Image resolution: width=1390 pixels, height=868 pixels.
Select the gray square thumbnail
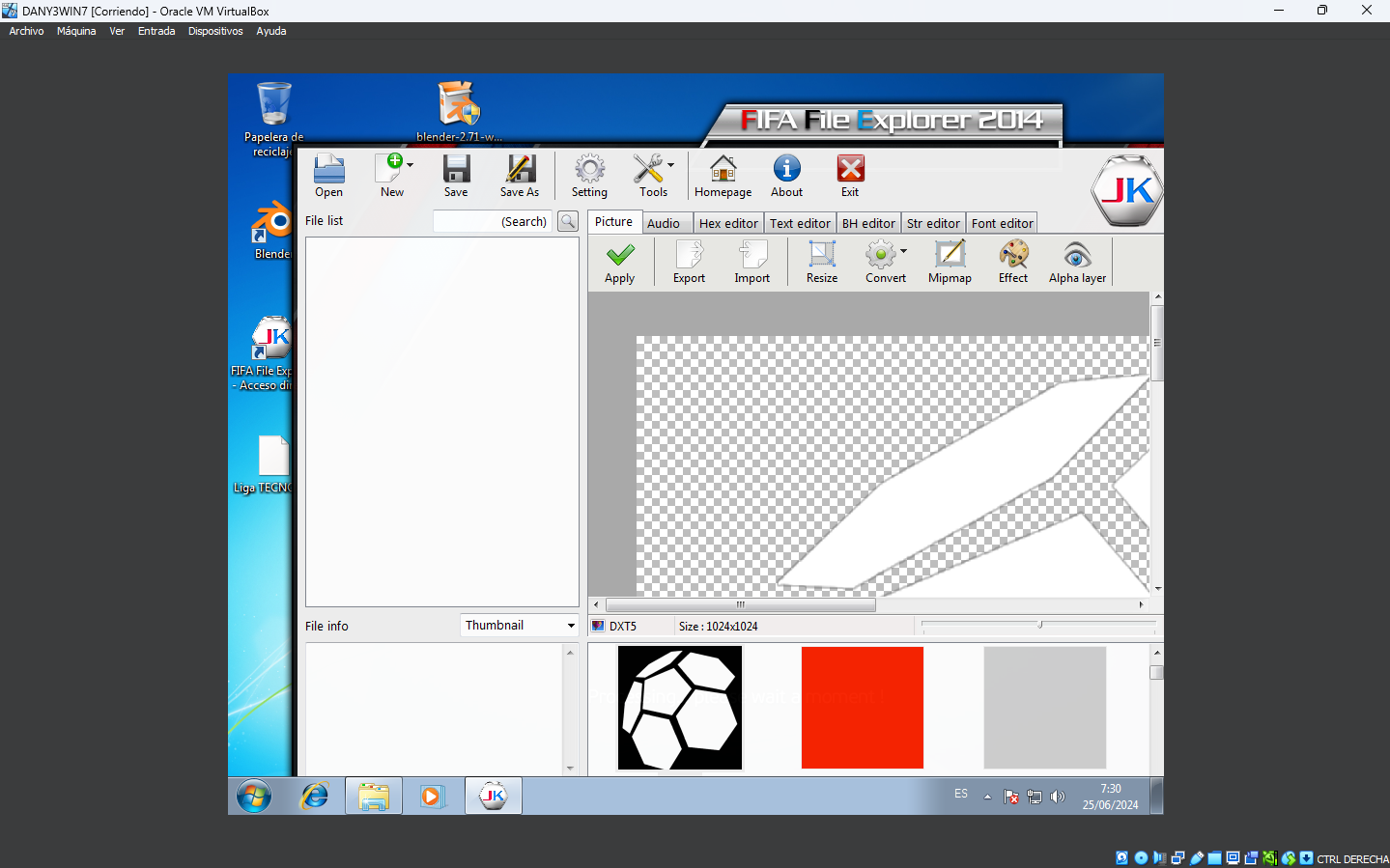tap(1045, 708)
